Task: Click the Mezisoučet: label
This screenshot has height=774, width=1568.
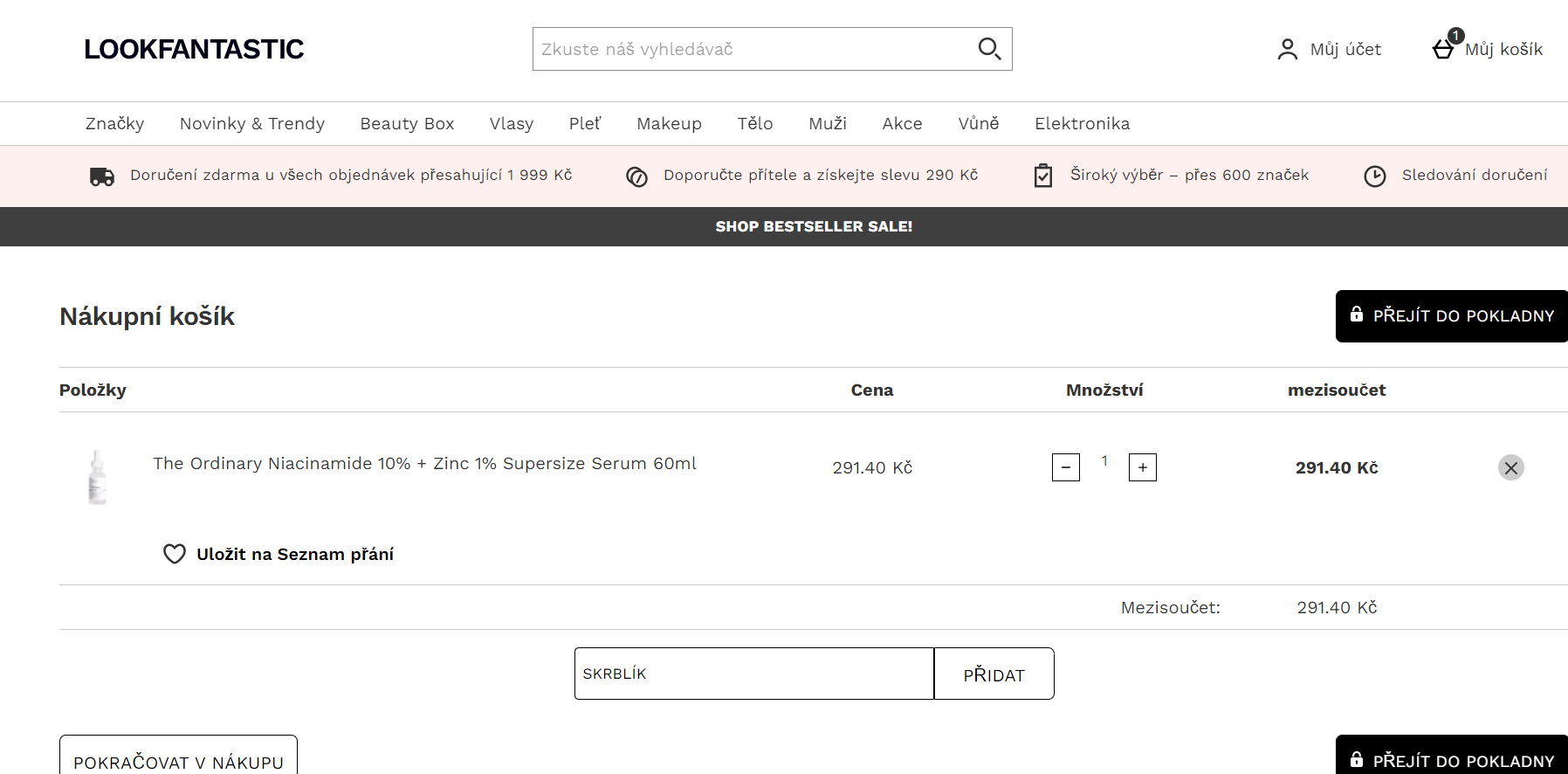Action: 1171,607
